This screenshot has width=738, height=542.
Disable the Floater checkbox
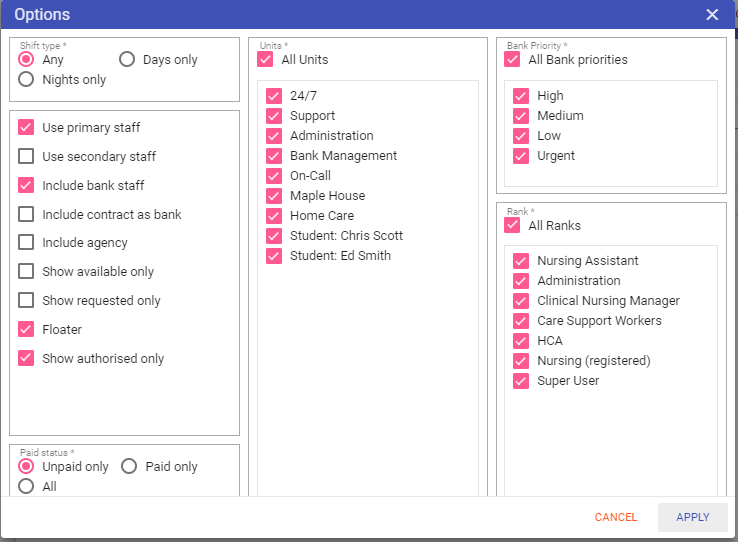click(x=26, y=330)
